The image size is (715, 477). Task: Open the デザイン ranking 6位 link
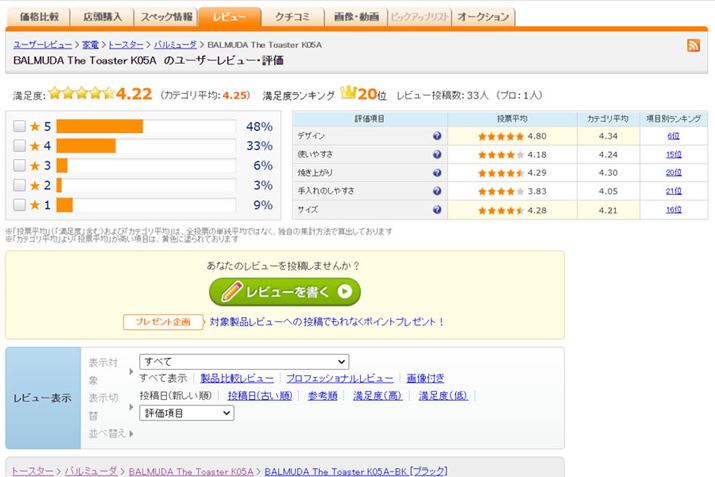coord(673,136)
